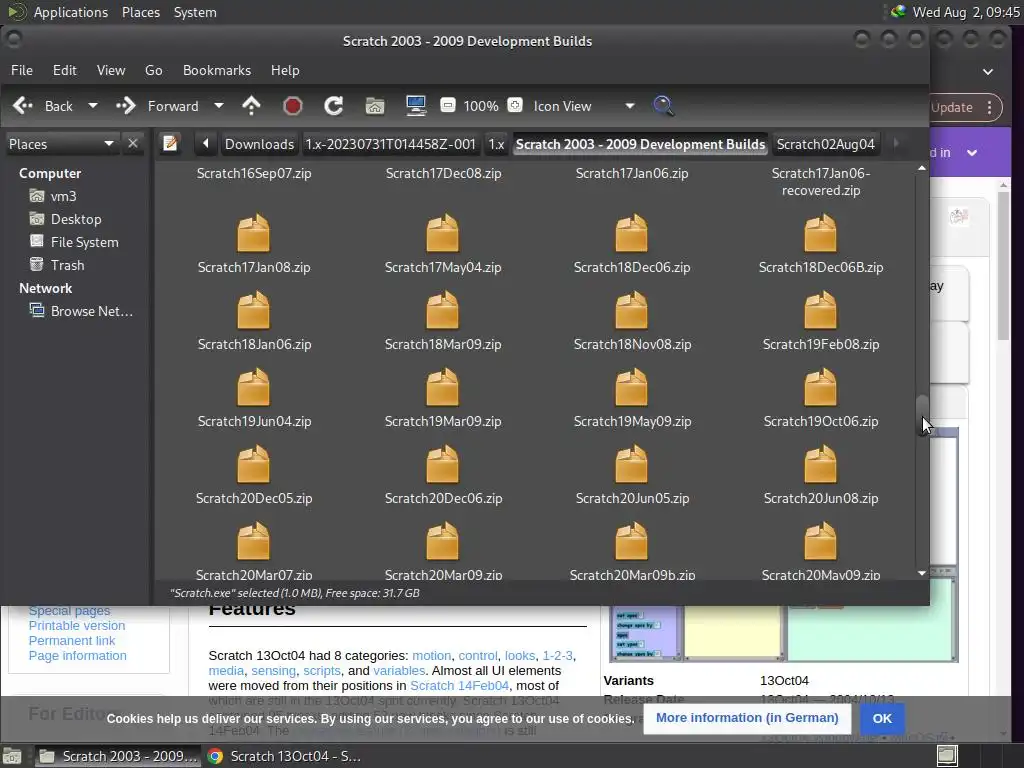1024x768 pixels.
Task: Select the Scratch19Oct06.zip archive icon
Action: point(820,387)
